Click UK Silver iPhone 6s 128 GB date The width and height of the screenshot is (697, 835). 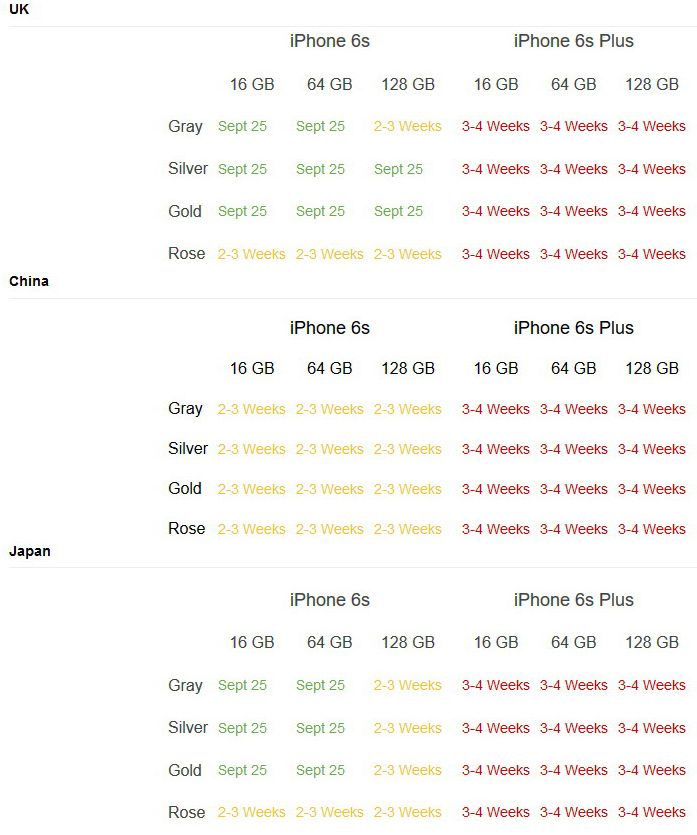tap(398, 170)
